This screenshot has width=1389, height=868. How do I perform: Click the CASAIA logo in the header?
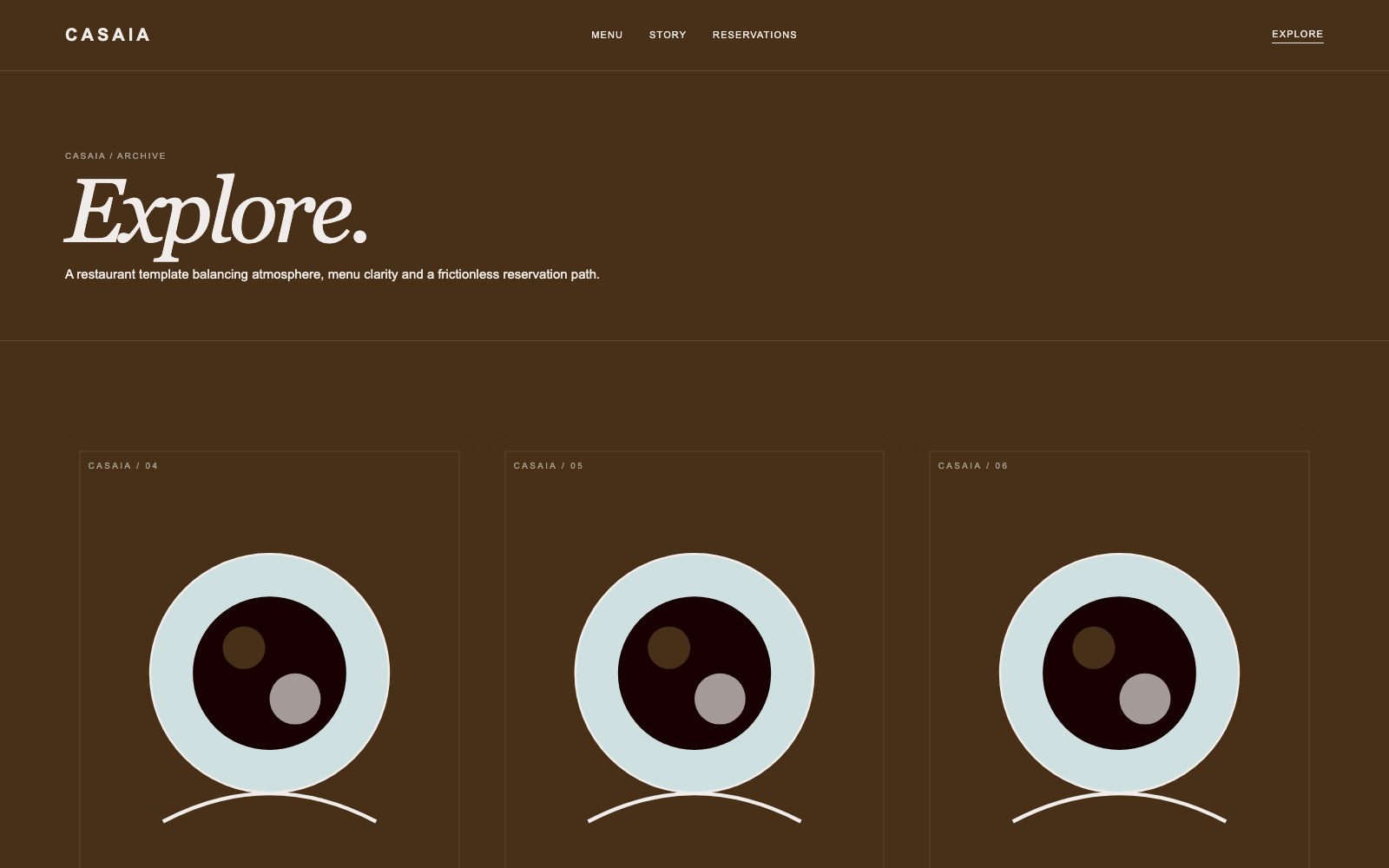108,35
